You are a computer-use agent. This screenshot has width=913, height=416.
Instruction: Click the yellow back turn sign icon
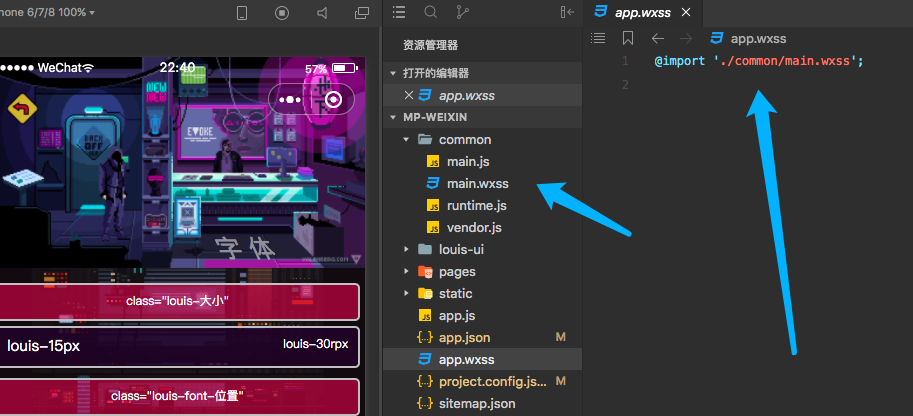(x=22, y=108)
